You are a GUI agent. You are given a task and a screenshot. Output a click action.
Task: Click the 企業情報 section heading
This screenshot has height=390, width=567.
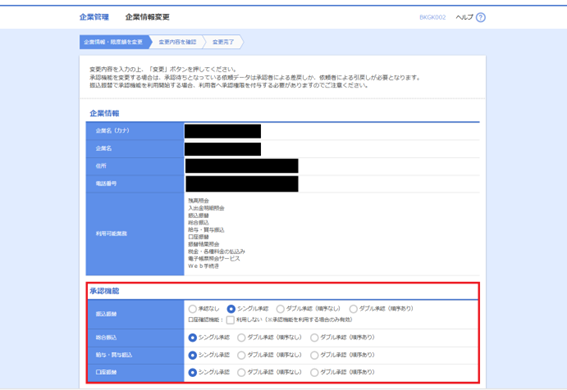coord(104,113)
